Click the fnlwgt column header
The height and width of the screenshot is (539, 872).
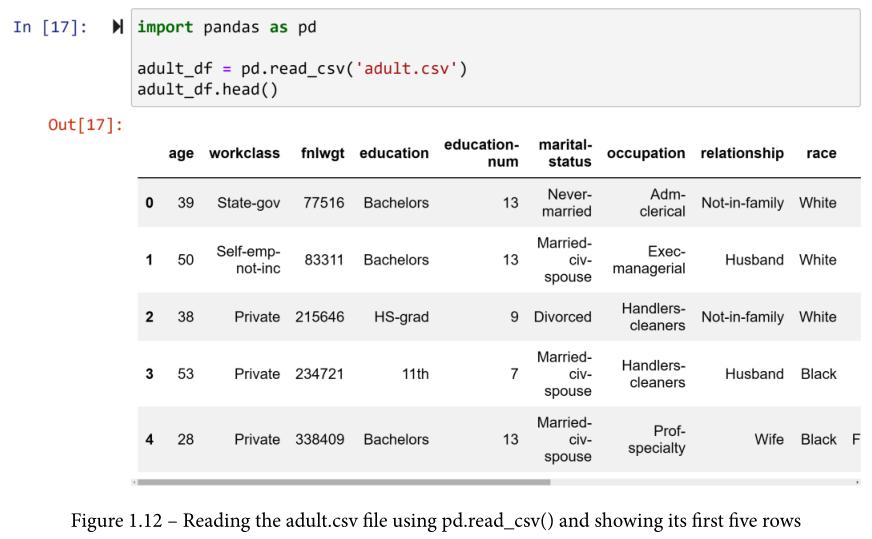[320, 153]
